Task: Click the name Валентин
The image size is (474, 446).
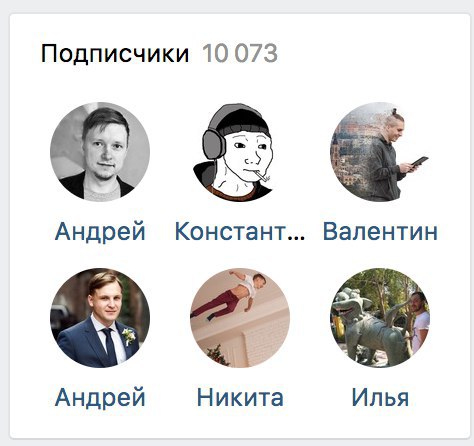Action: pyautogui.click(x=380, y=231)
